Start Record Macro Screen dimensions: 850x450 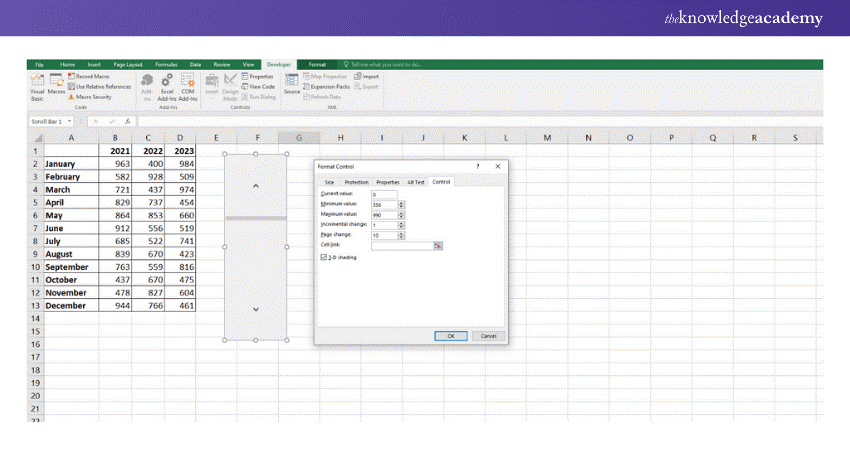(92, 76)
